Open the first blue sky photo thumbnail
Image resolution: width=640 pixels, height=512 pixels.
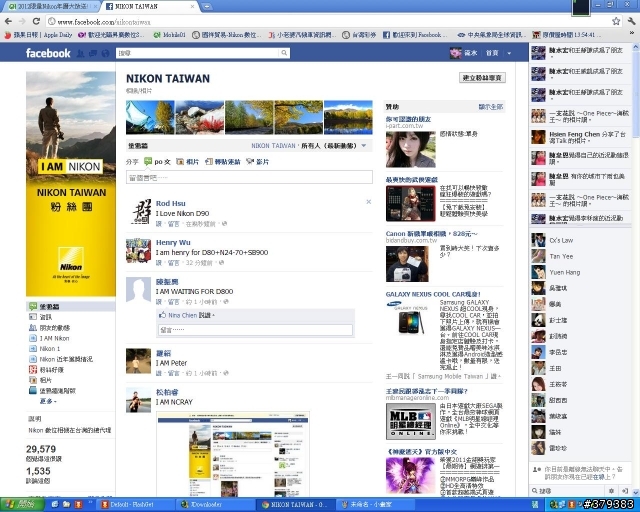[150, 118]
